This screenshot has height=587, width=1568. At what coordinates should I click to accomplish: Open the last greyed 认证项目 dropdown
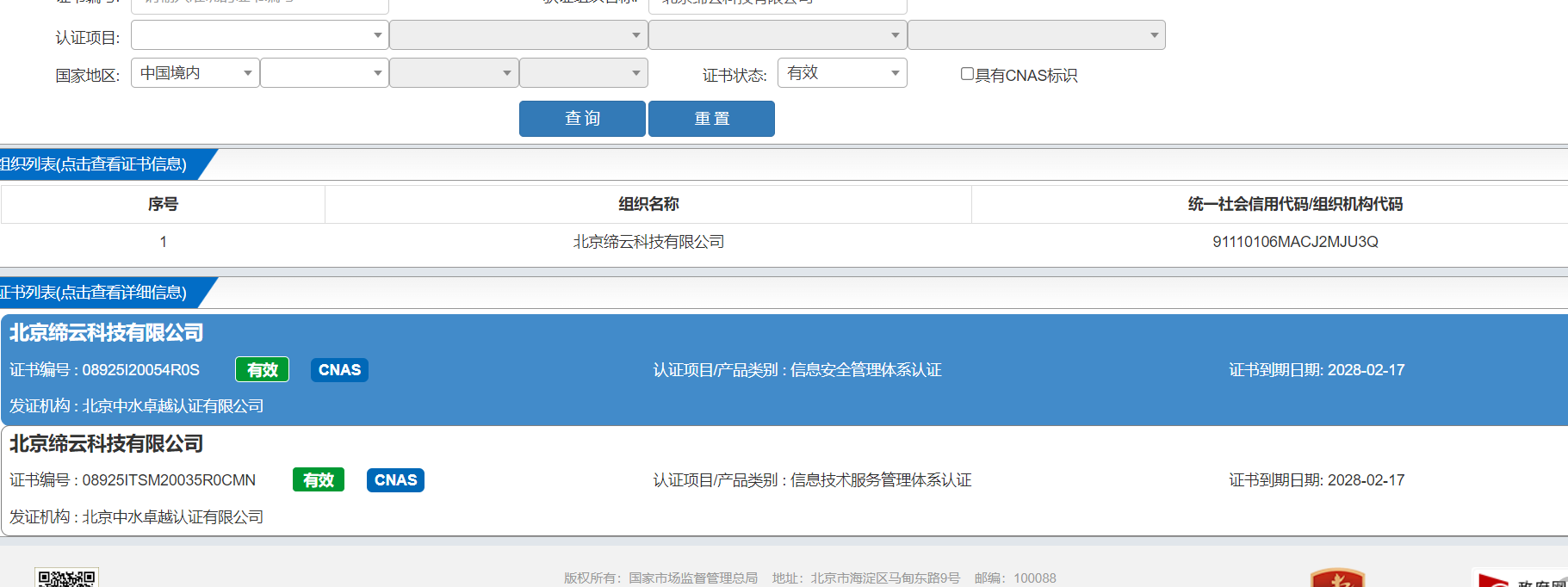click(1036, 35)
